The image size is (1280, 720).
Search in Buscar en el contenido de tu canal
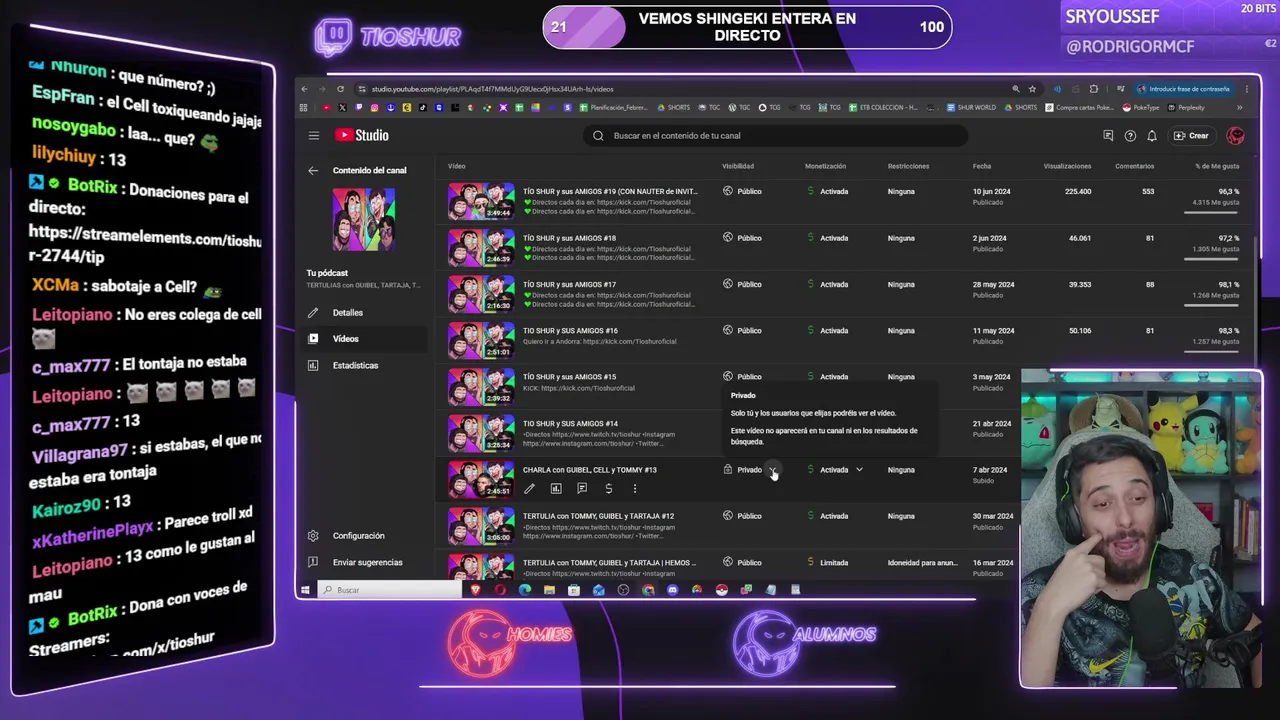click(776, 136)
